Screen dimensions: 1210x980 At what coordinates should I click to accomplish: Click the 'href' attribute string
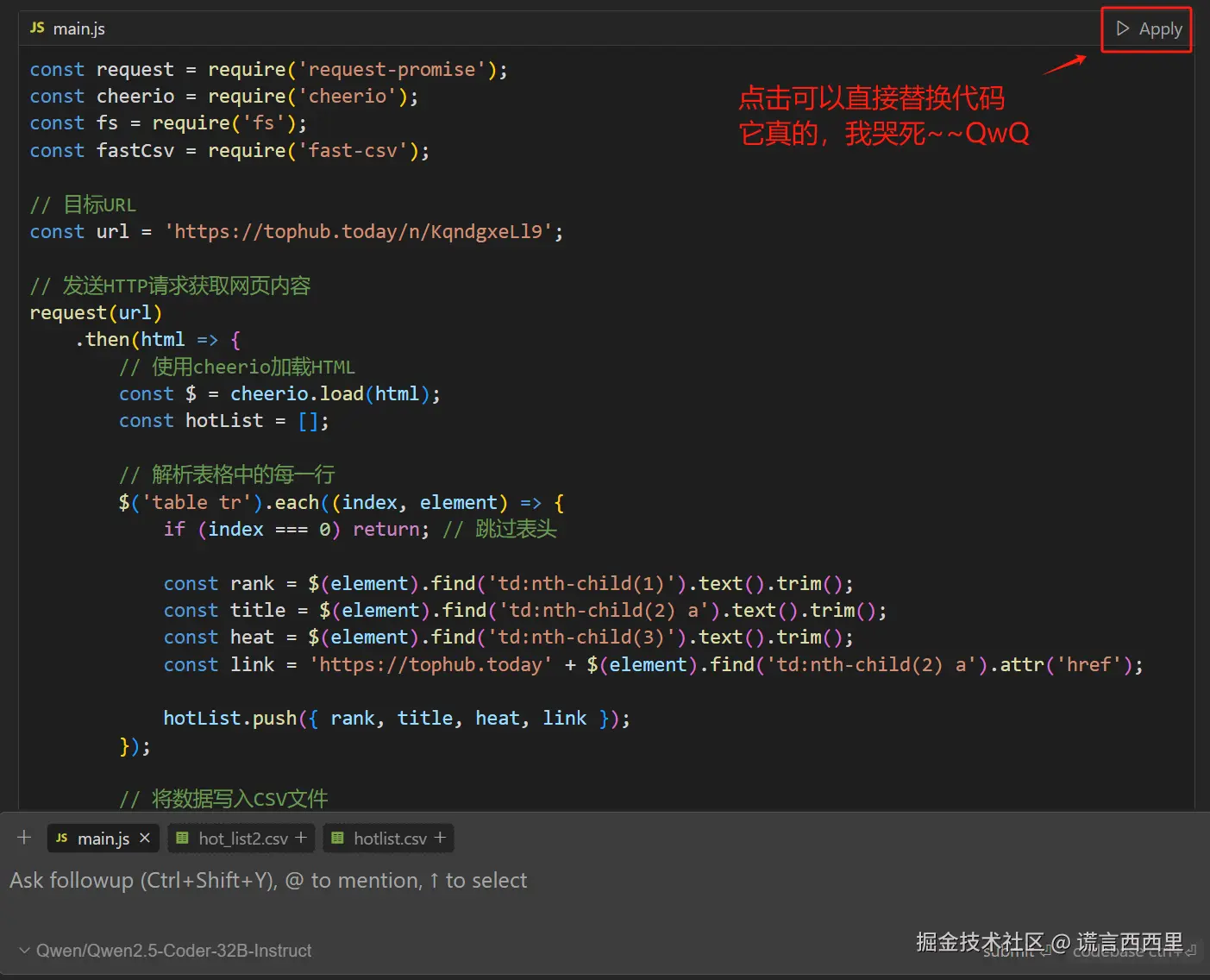pyautogui.click(x=1089, y=664)
